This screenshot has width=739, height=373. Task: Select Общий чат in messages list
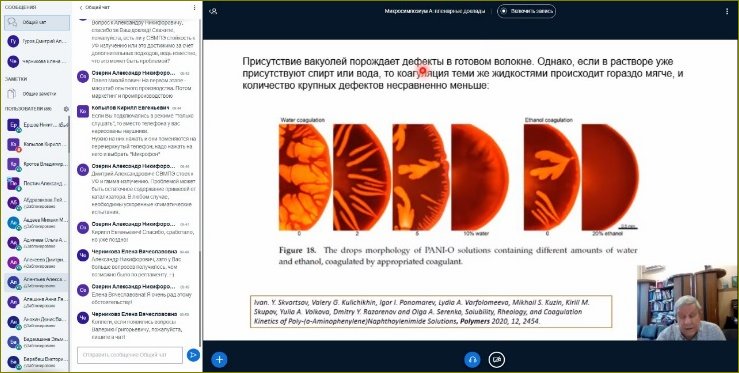point(37,23)
